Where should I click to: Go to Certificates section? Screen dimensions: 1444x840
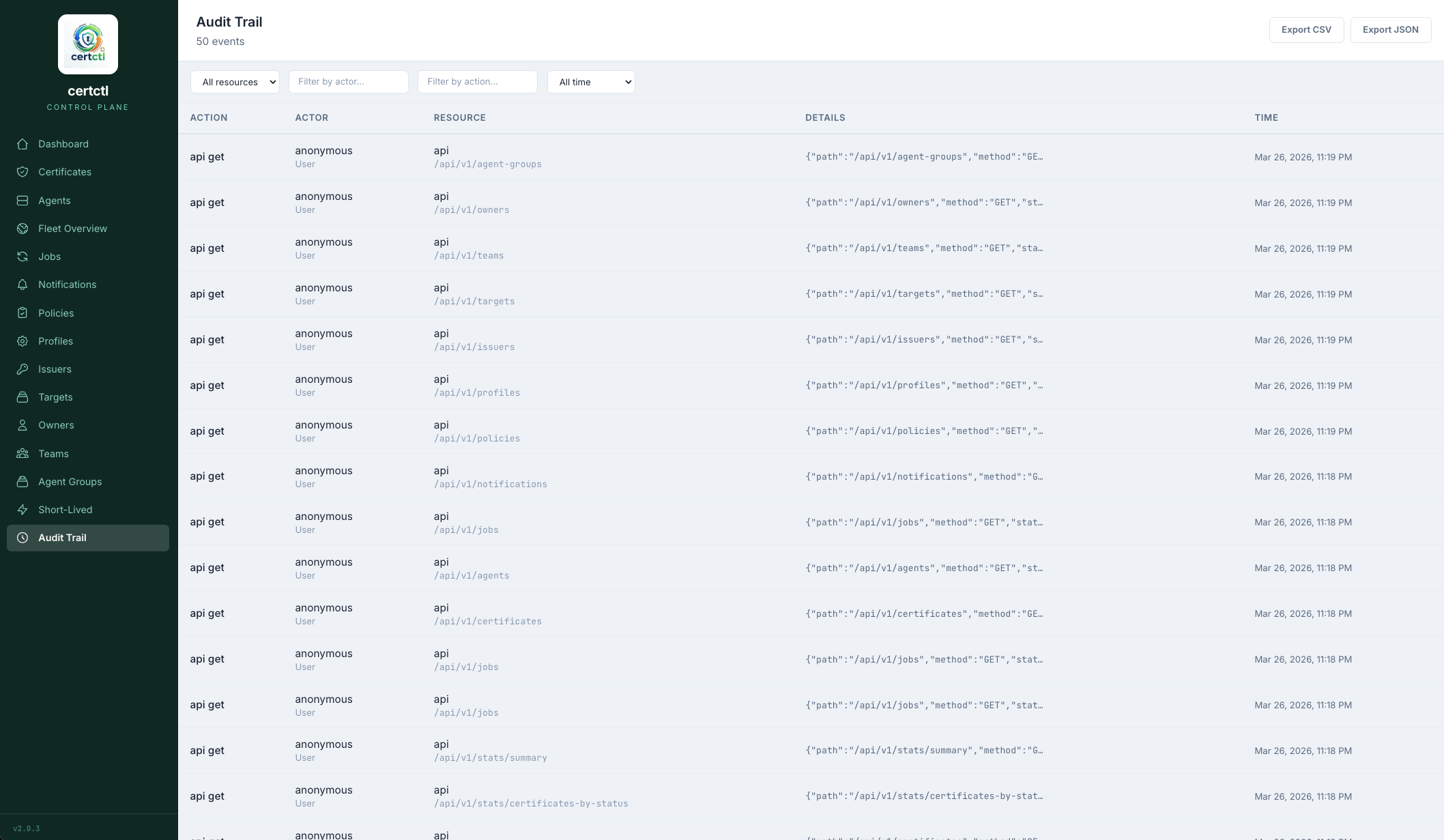tap(88, 172)
